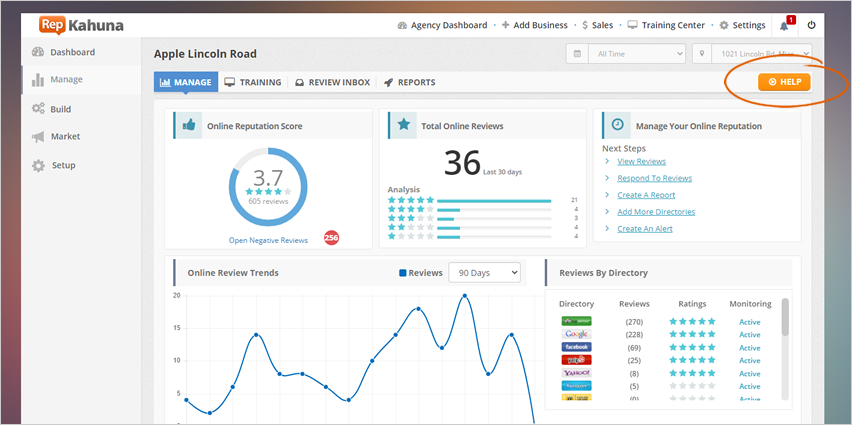Switch to the Review Inbox tab

[332, 82]
